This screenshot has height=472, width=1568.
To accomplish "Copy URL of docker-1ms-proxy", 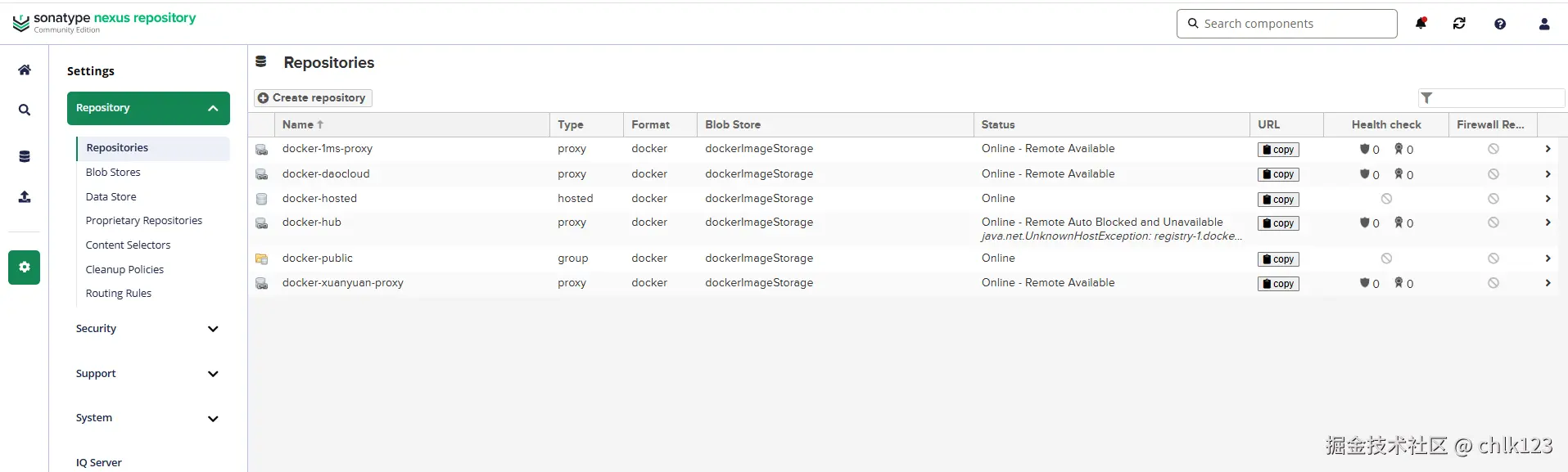I will click(1278, 150).
